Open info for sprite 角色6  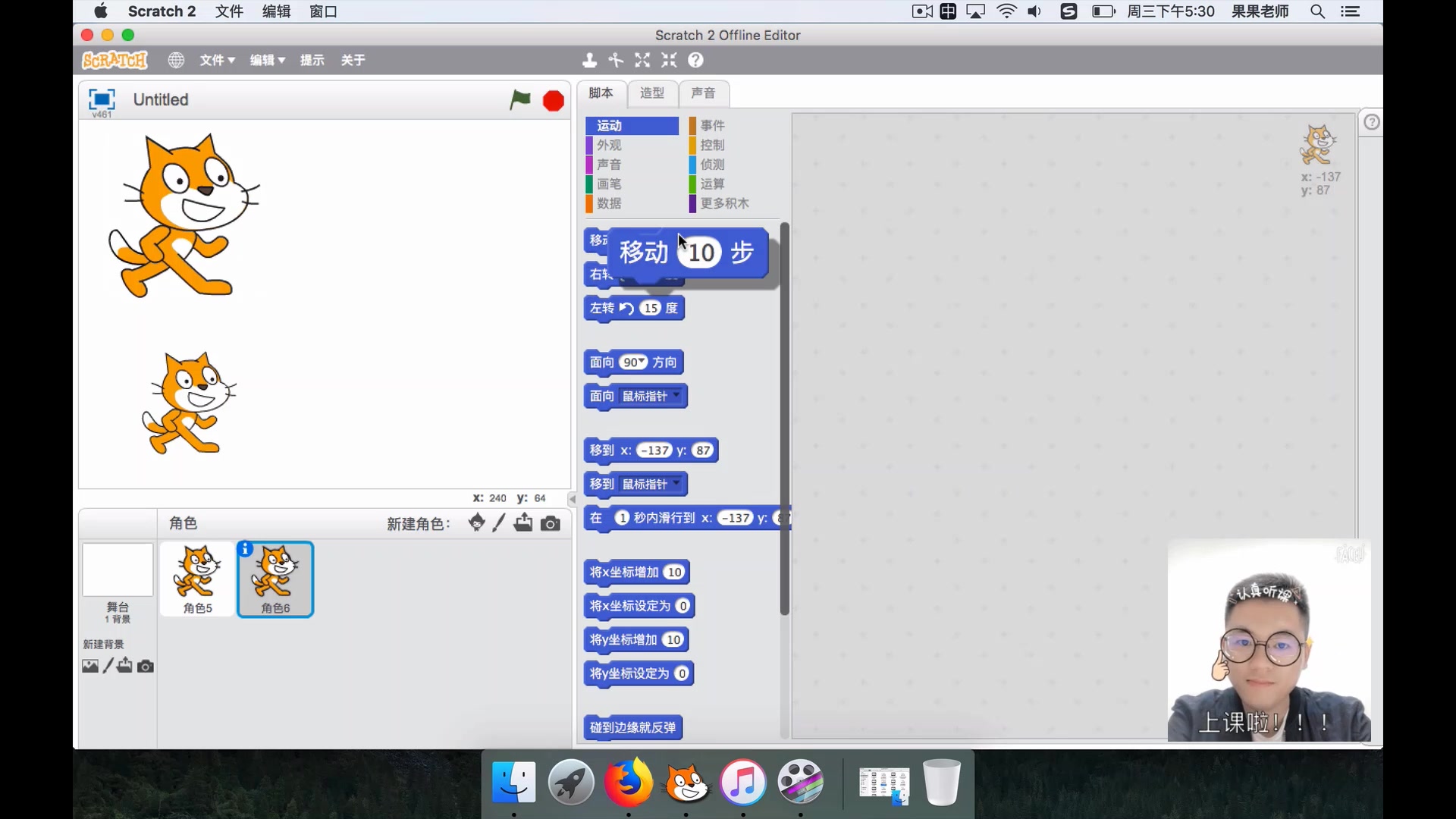coord(245,550)
